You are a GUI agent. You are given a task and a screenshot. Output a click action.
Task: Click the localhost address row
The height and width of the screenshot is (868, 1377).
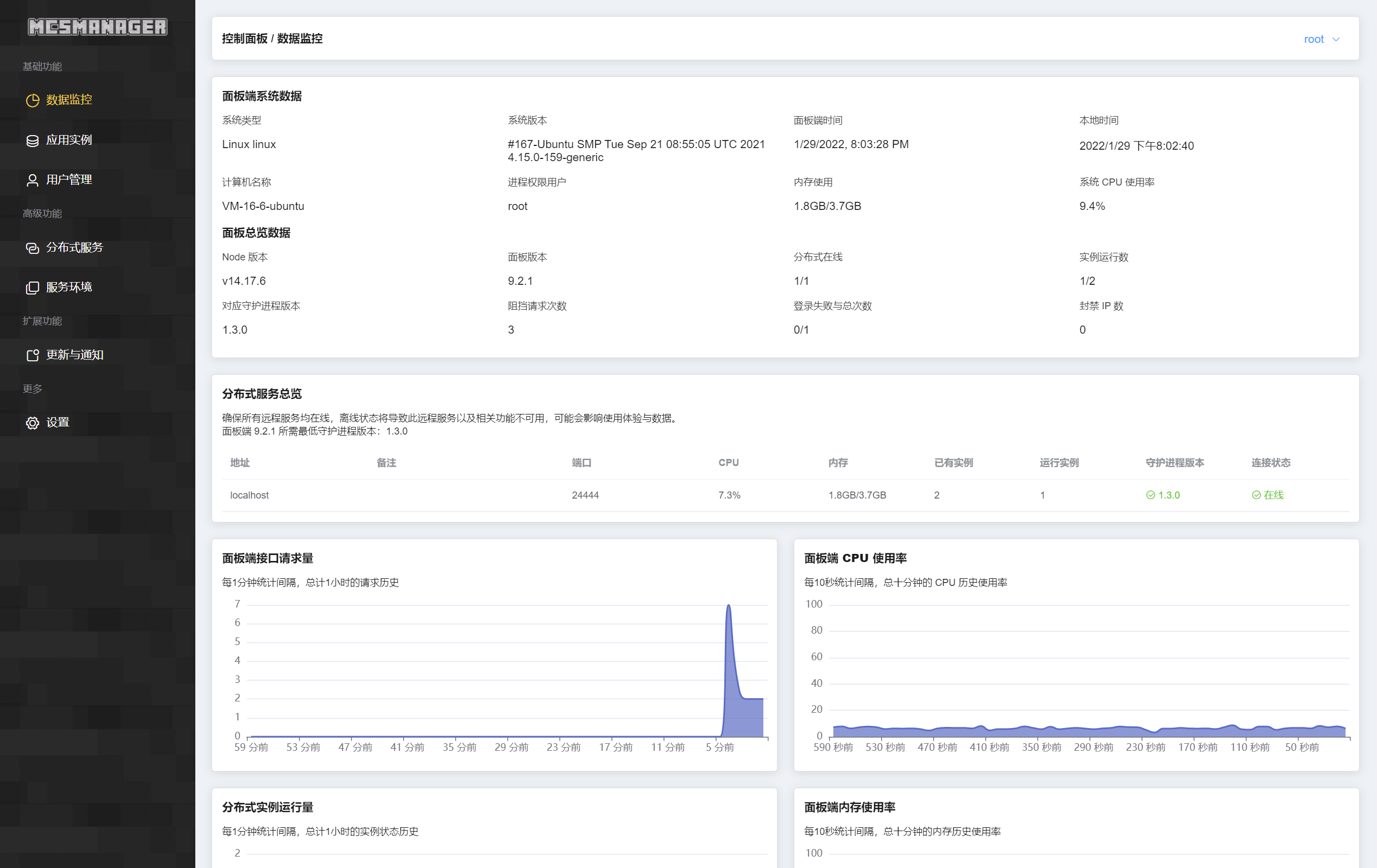click(x=250, y=495)
